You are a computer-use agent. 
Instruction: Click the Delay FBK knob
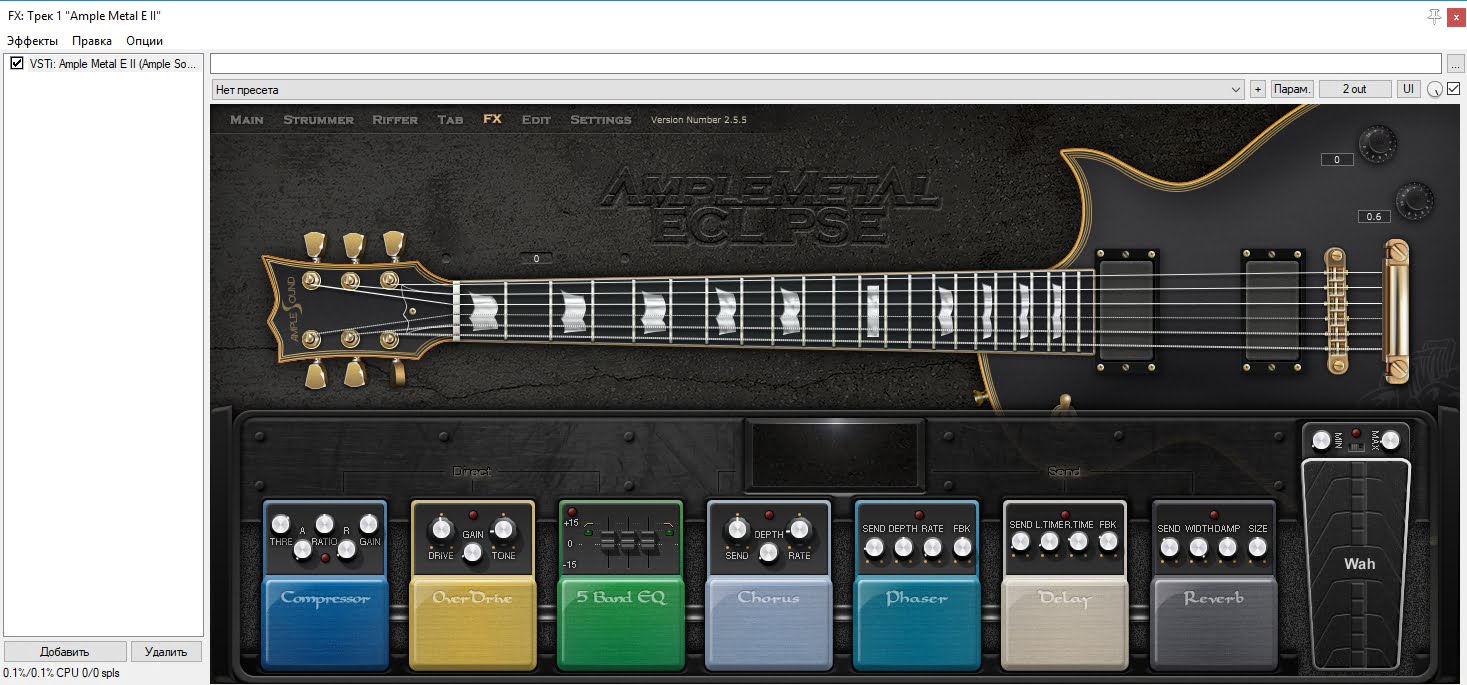pyautogui.click(x=1108, y=541)
